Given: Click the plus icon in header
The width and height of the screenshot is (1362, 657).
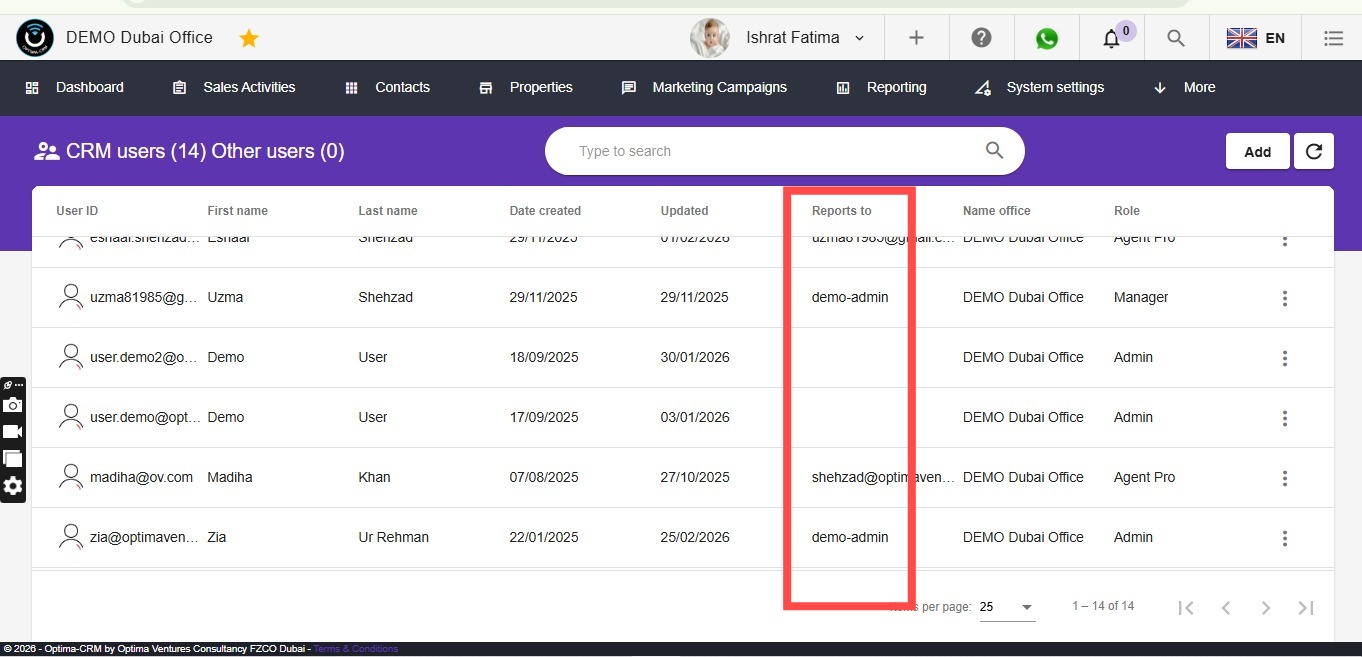Looking at the screenshot, I should click(x=916, y=38).
